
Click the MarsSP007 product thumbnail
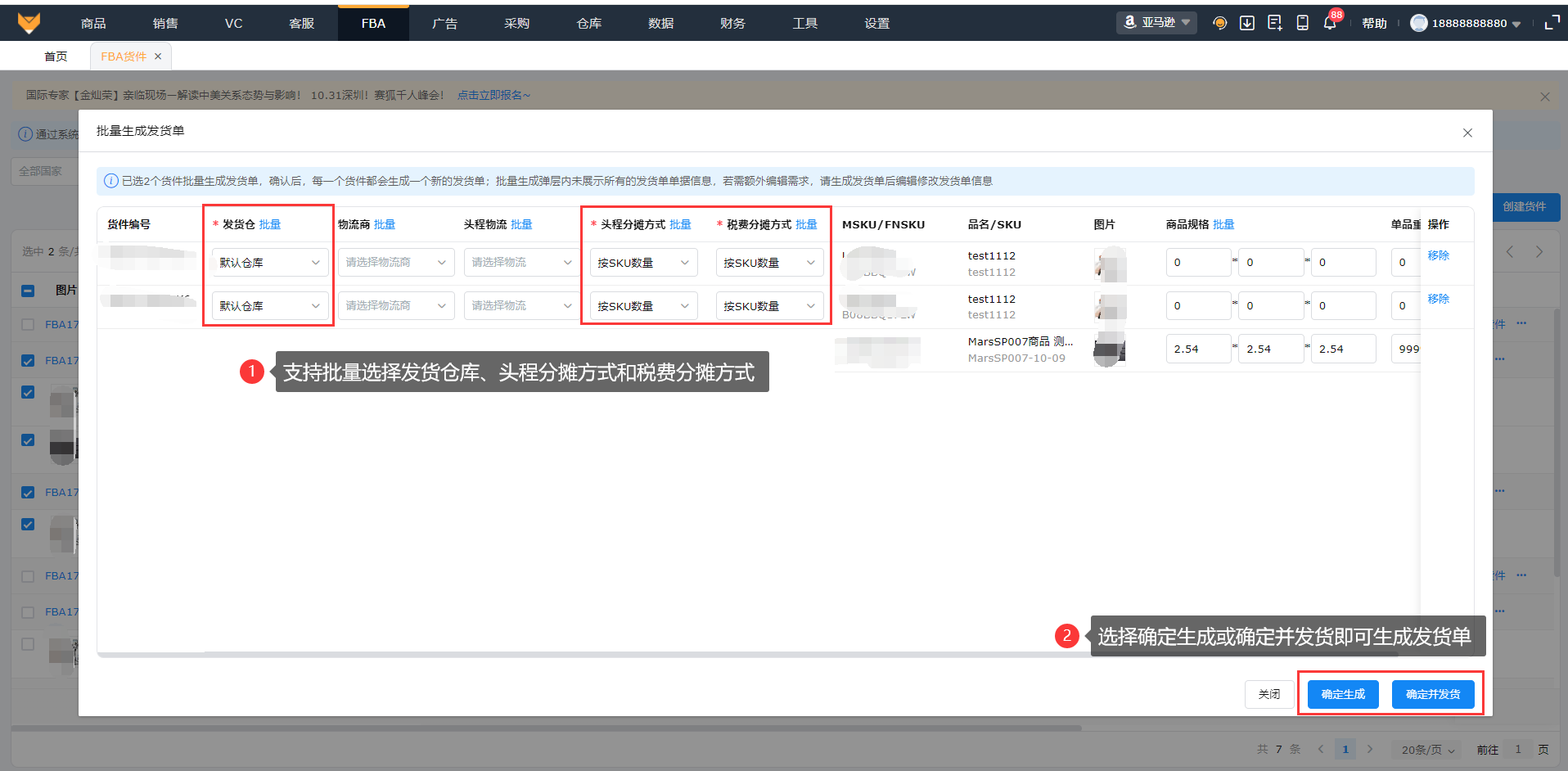[1111, 349]
